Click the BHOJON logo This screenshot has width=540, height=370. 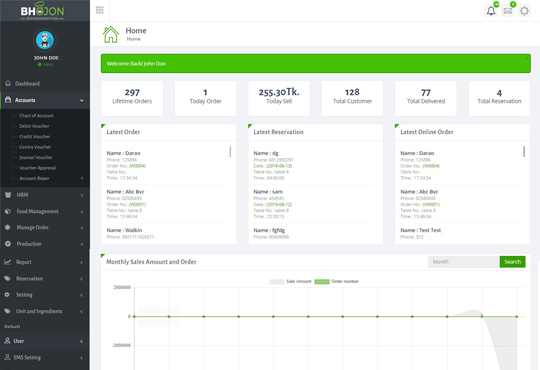tap(42, 11)
